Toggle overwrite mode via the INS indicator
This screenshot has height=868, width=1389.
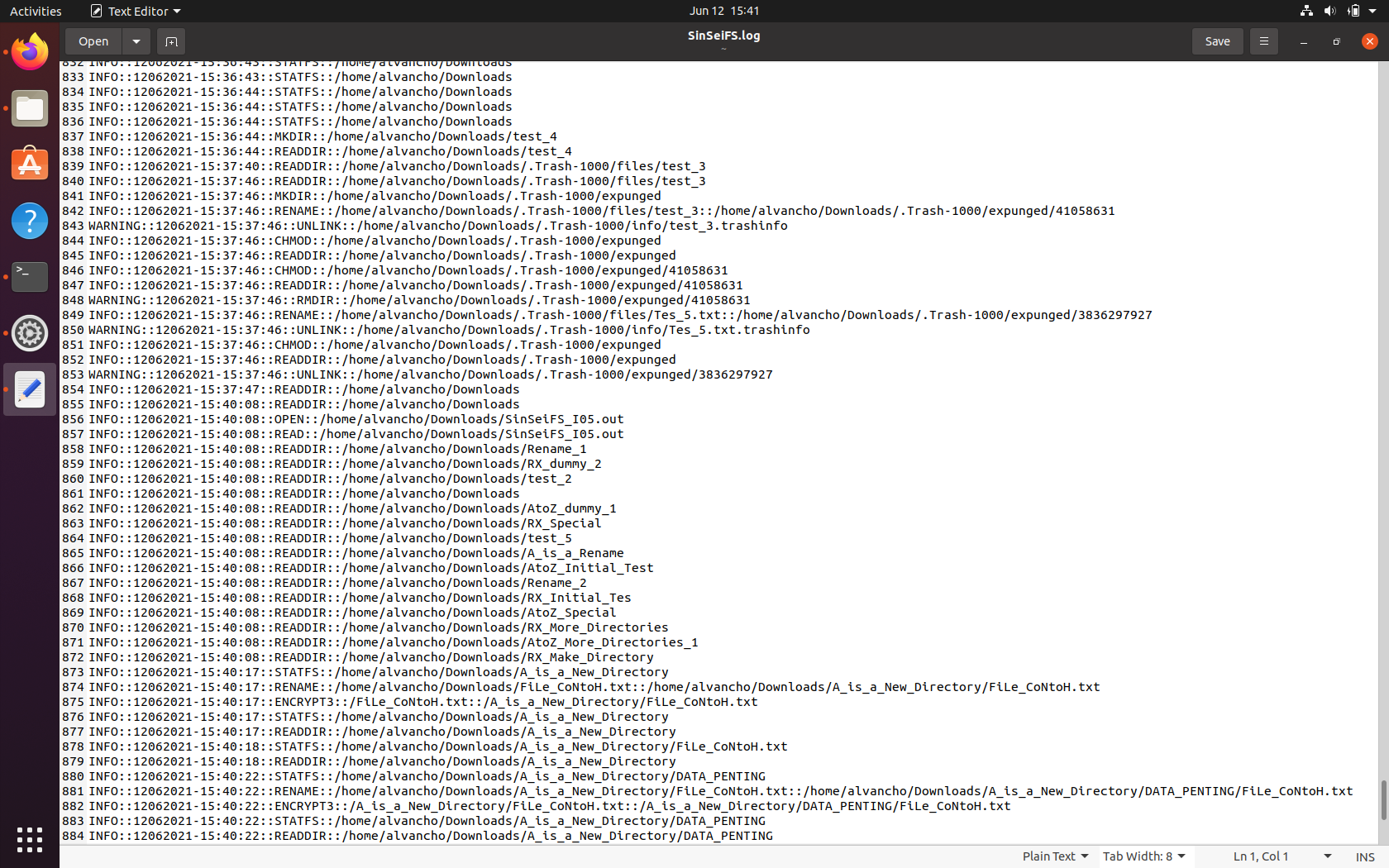(1365, 856)
